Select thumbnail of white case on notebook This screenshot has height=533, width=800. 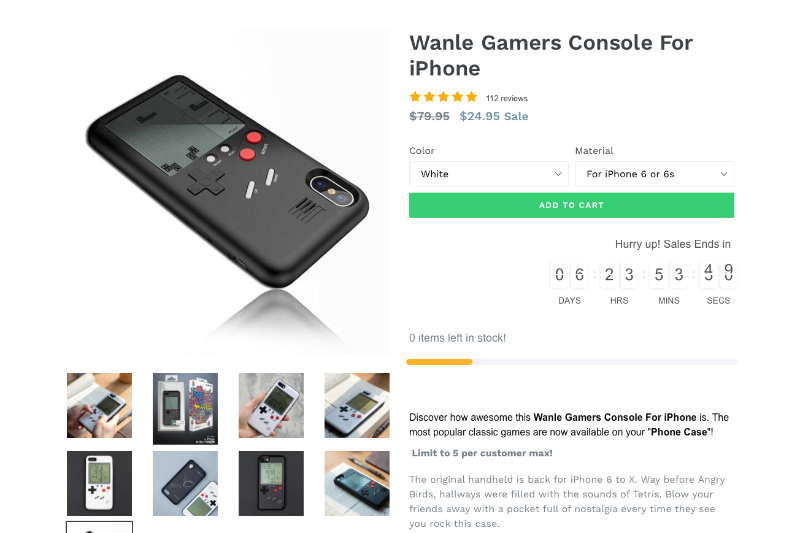pyautogui.click(x=357, y=405)
